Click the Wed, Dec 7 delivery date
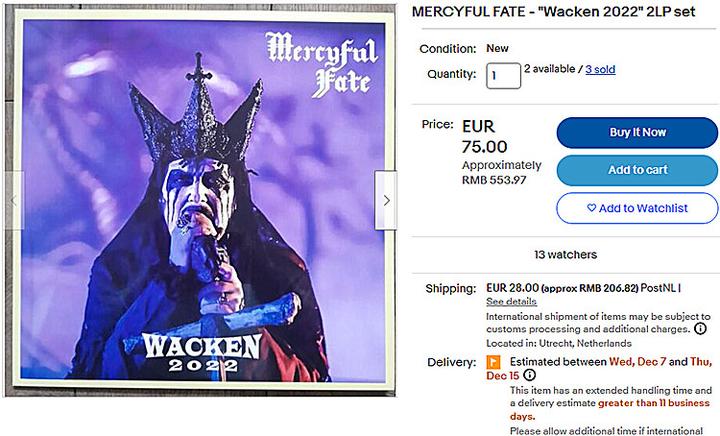720x436 pixels. point(637,362)
